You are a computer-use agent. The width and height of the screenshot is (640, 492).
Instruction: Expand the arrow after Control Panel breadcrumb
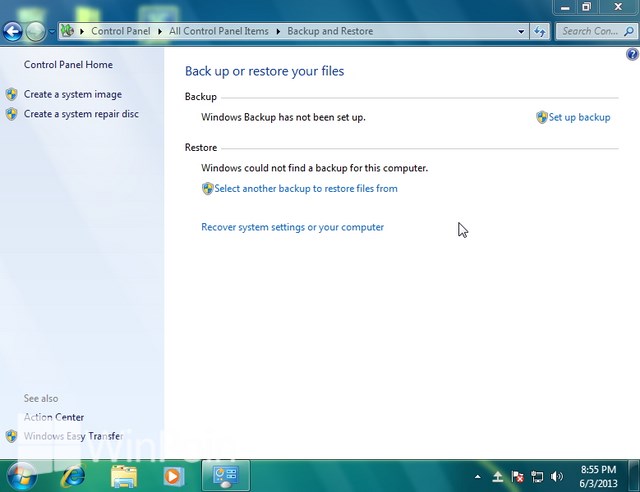pos(160,31)
